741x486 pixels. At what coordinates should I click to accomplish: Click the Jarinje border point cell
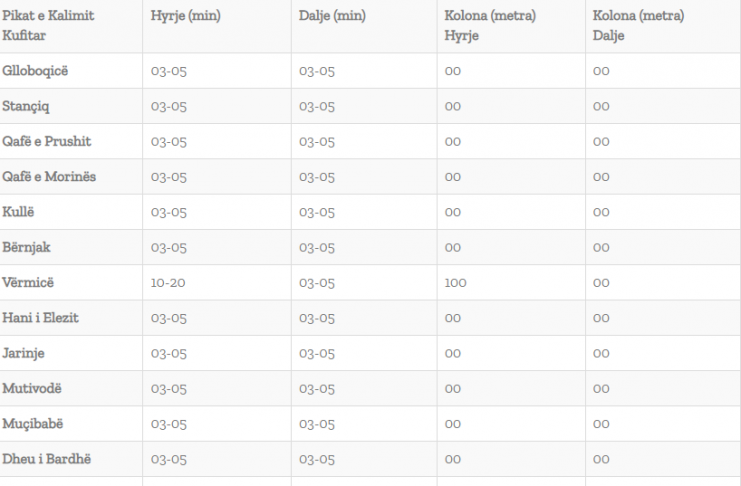click(x=23, y=353)
